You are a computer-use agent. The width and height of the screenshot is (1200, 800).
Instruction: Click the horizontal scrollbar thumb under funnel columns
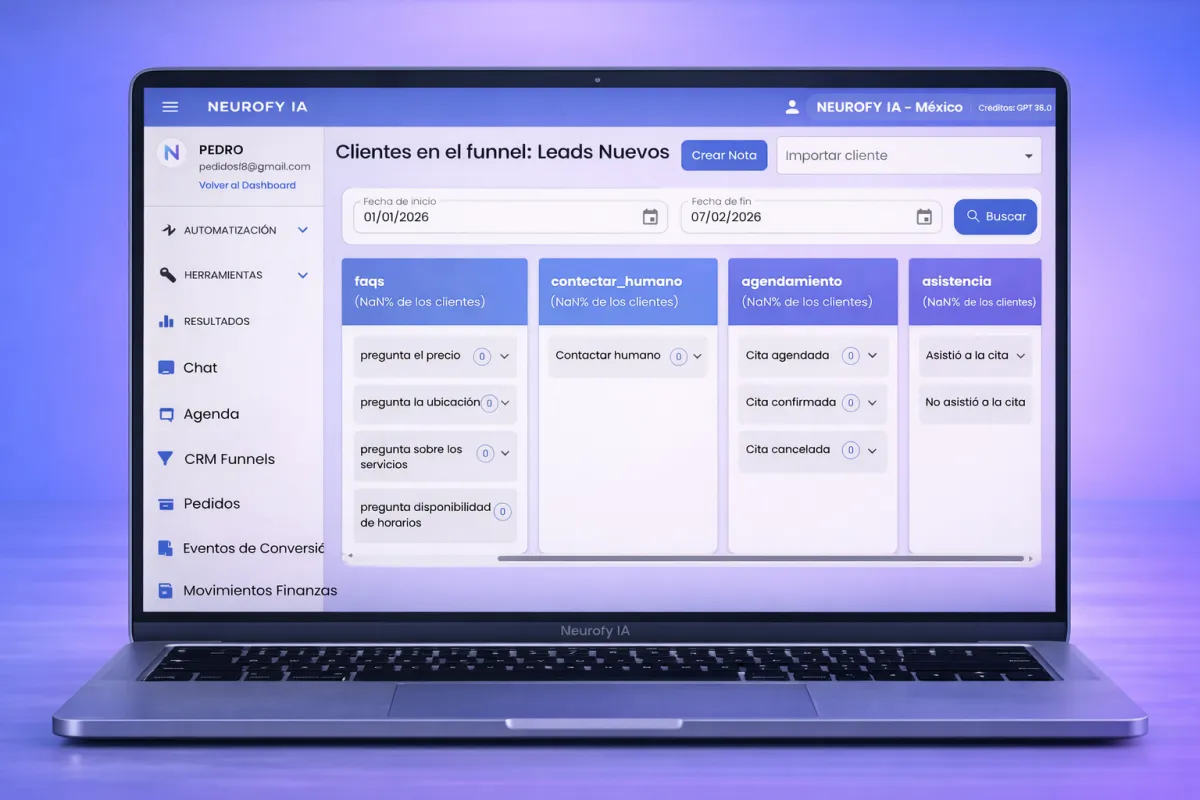760,558
